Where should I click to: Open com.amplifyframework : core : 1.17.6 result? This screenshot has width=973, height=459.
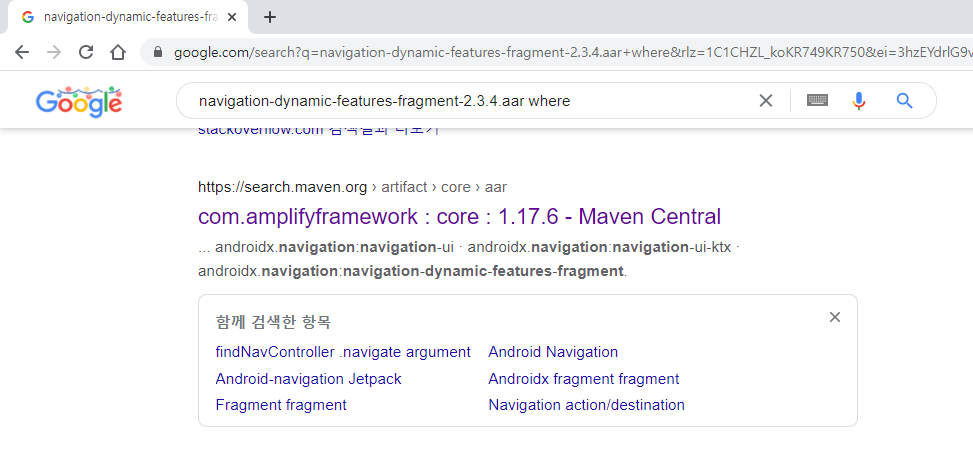459,216
